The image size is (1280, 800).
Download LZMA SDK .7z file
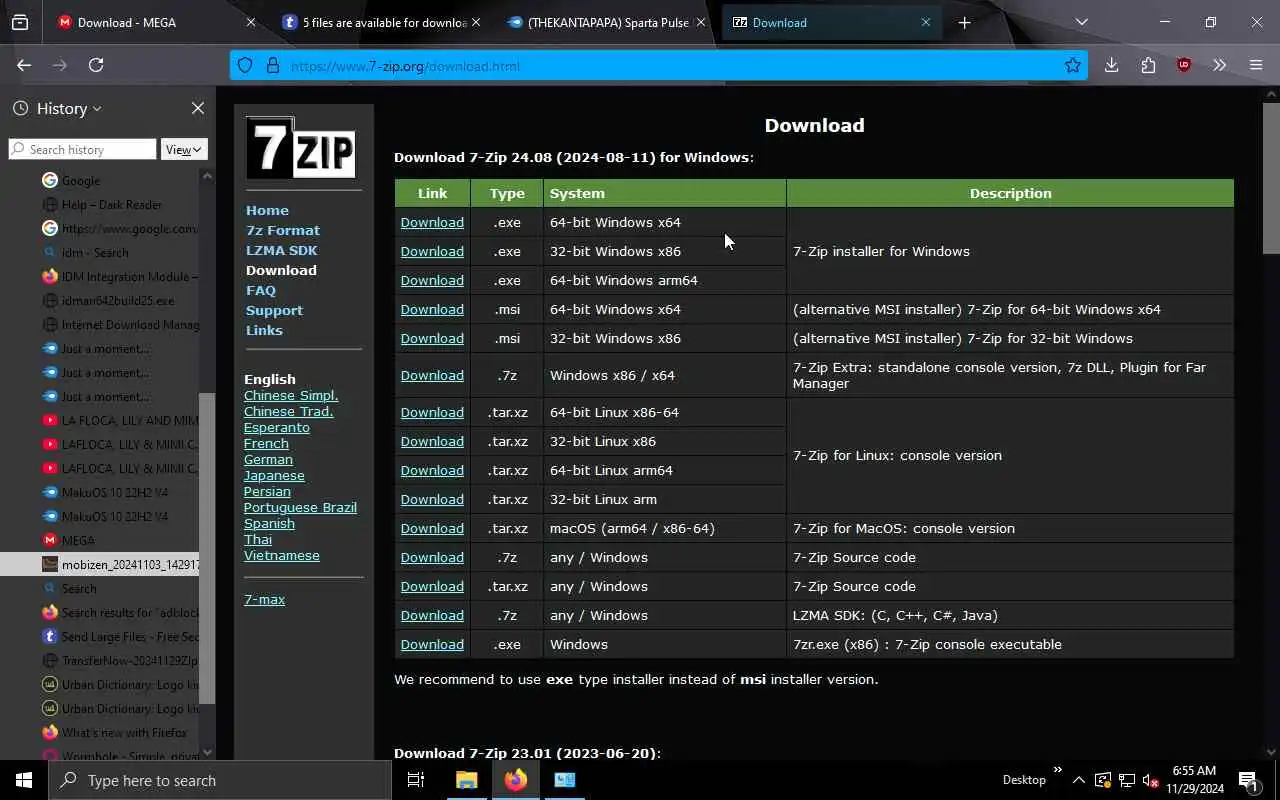tap(432, 615)
